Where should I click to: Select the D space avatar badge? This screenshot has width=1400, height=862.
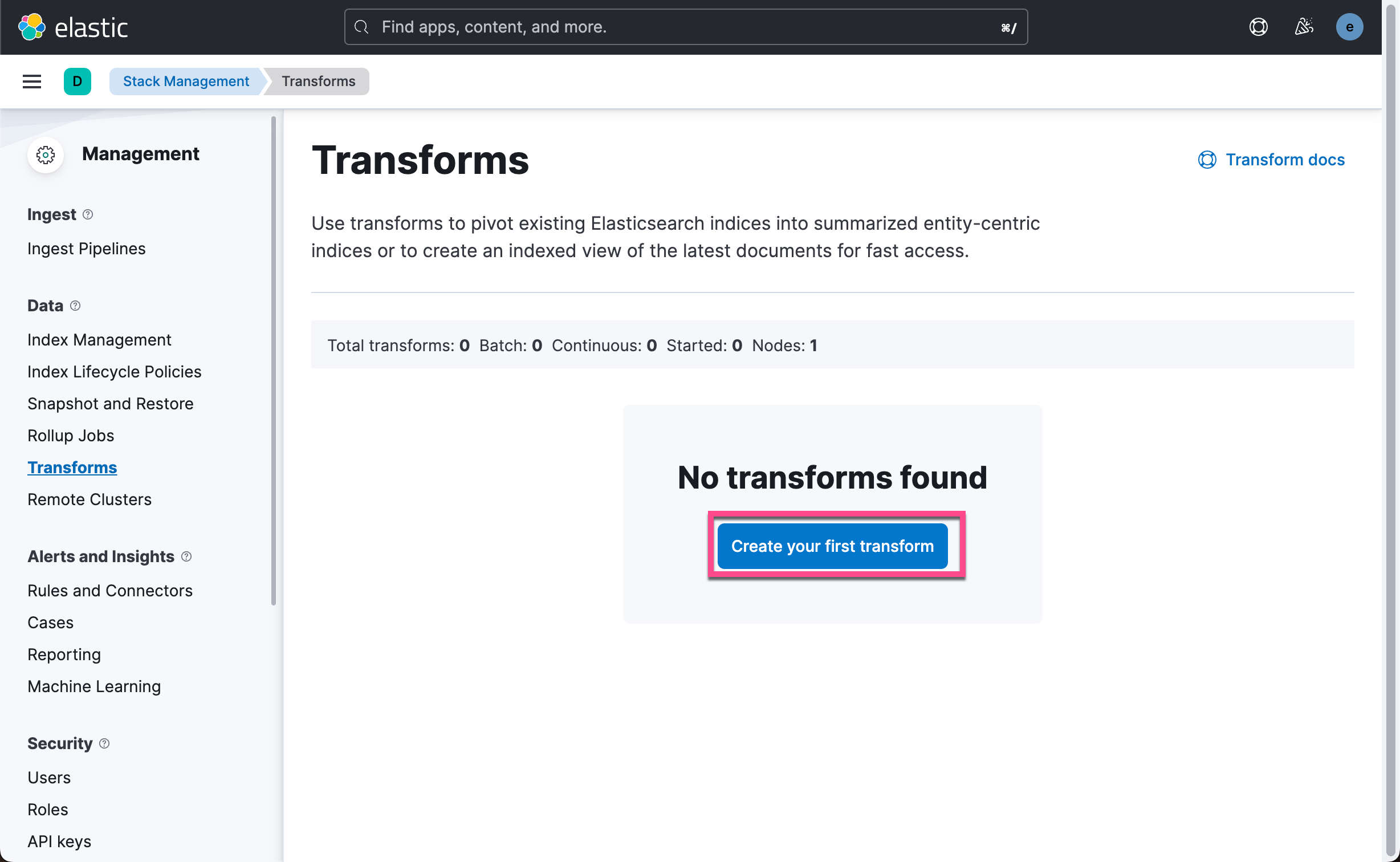(78, 81)
